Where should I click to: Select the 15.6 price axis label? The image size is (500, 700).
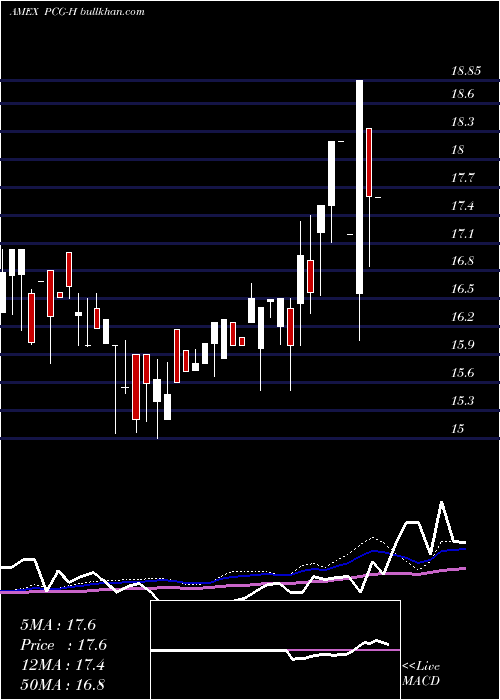pos(462,373)
